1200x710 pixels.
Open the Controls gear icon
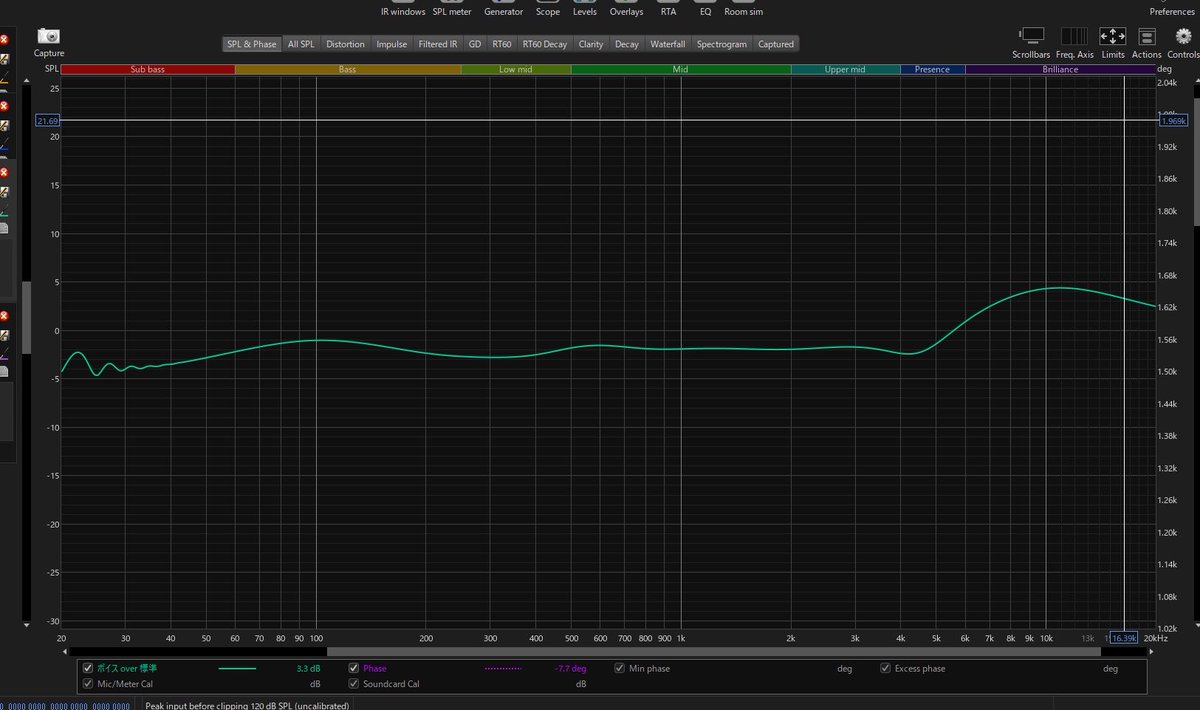[1183, 36]
